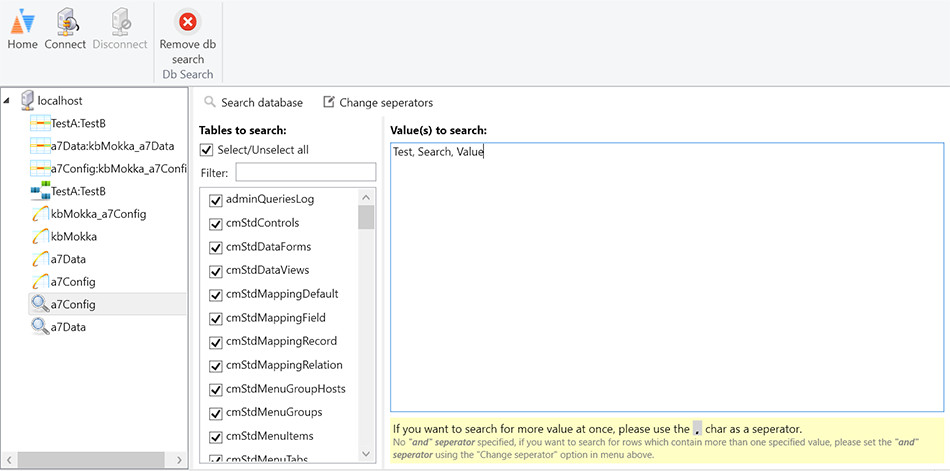Untick cmStdMenuGroups table checkbox
This screenshot has height=471, width=950.
[215, 413]
